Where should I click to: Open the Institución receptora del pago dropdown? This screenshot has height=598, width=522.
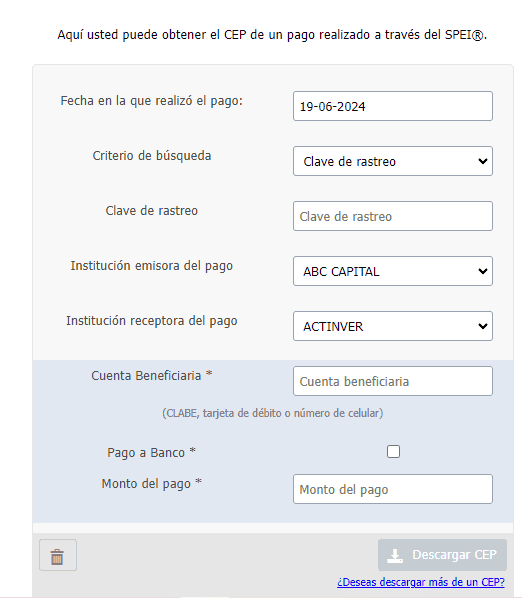click(x=393, y=326)
